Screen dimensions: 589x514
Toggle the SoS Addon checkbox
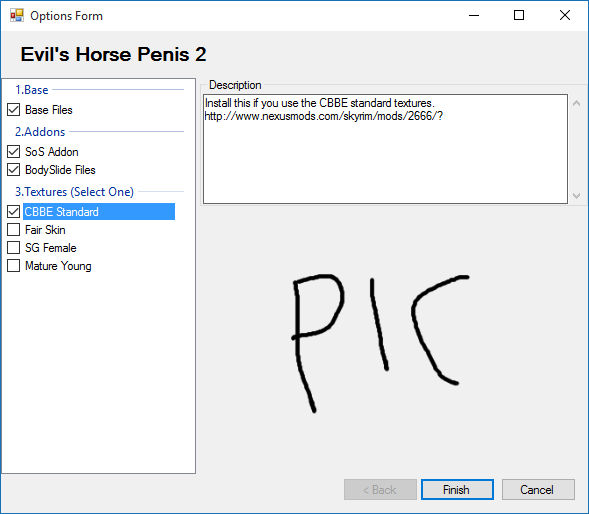[14, 152]
